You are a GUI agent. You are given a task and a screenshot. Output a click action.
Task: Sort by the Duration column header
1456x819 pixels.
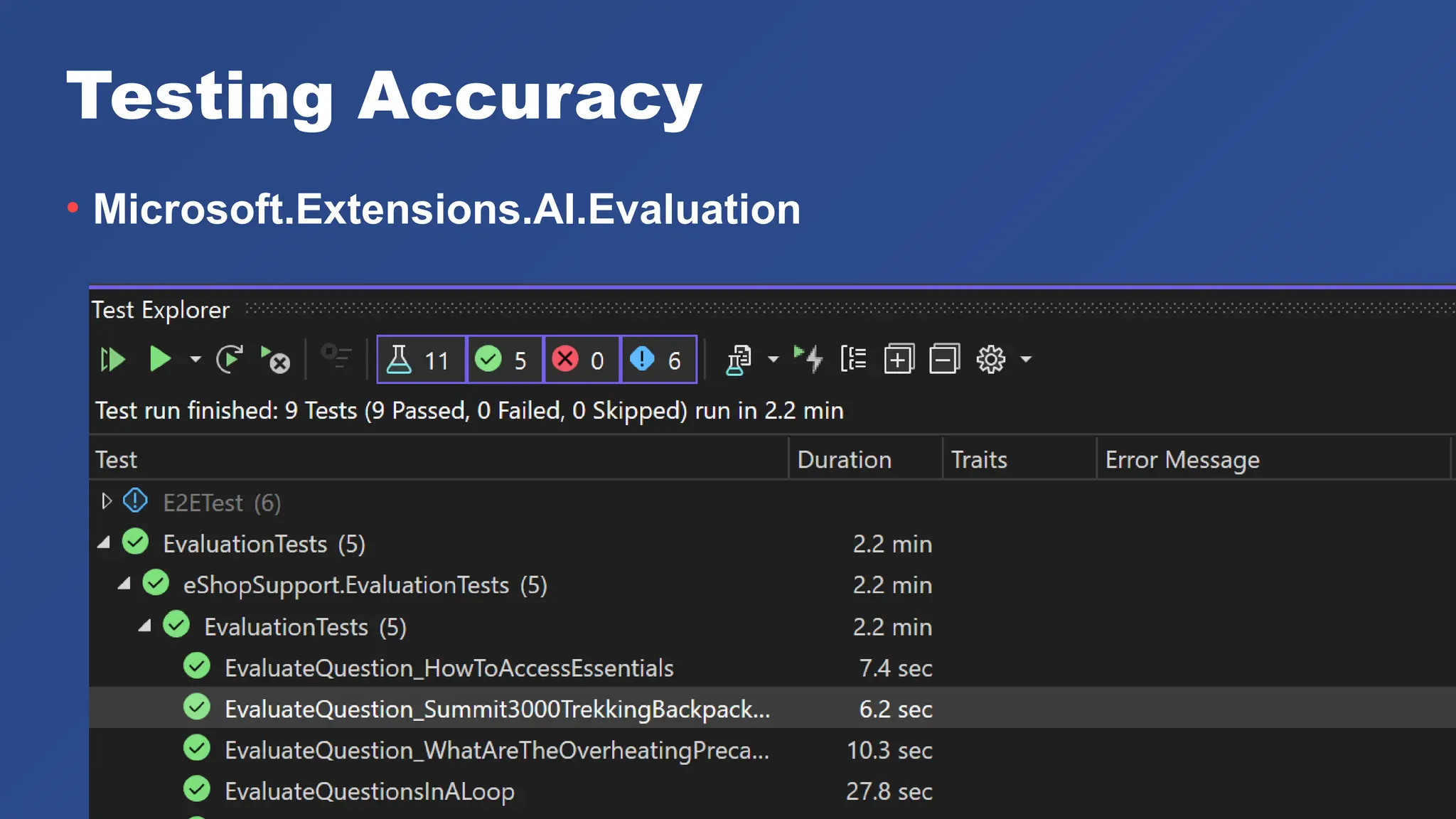point(866,459)
